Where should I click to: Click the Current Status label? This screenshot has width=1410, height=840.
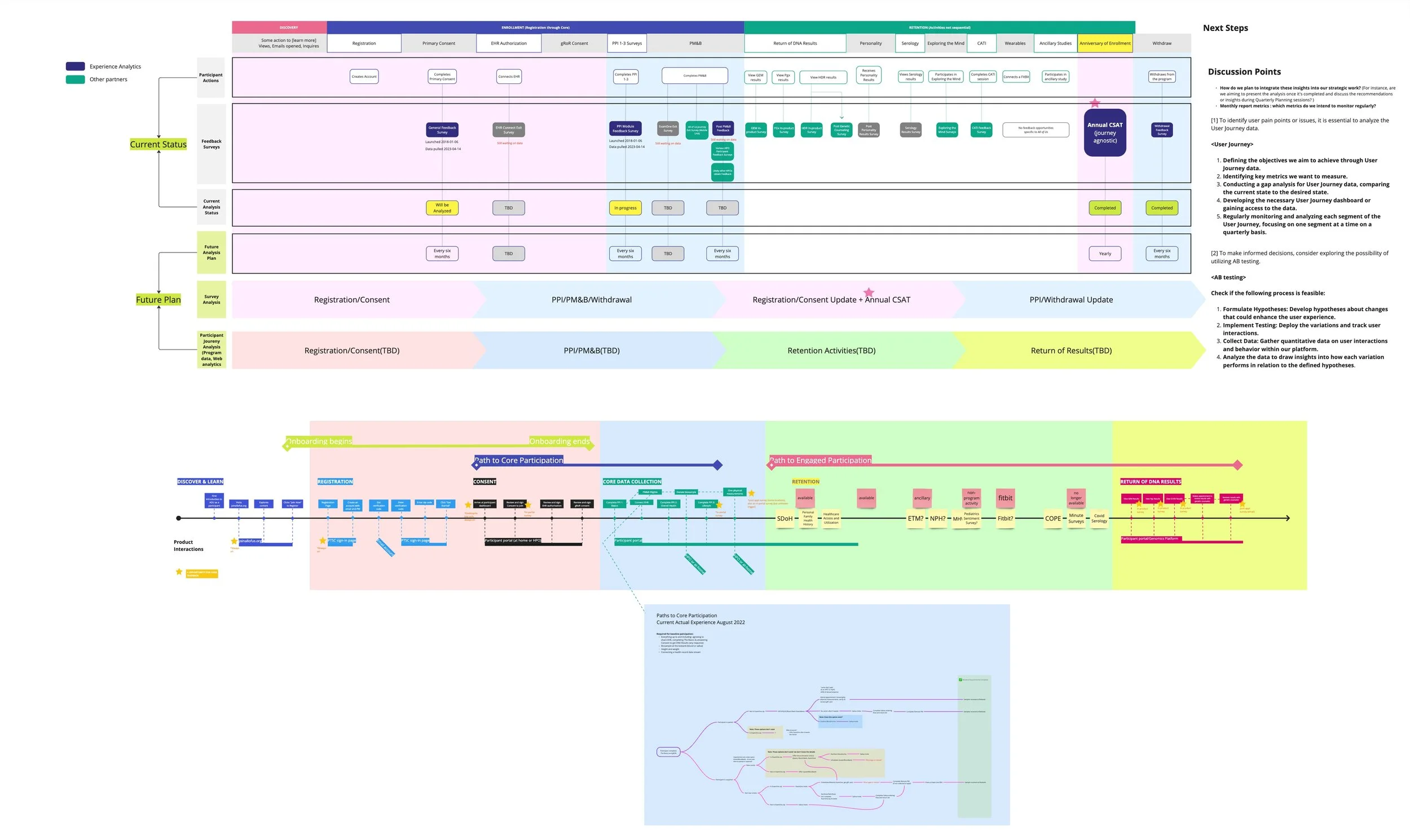pos(158,144)
